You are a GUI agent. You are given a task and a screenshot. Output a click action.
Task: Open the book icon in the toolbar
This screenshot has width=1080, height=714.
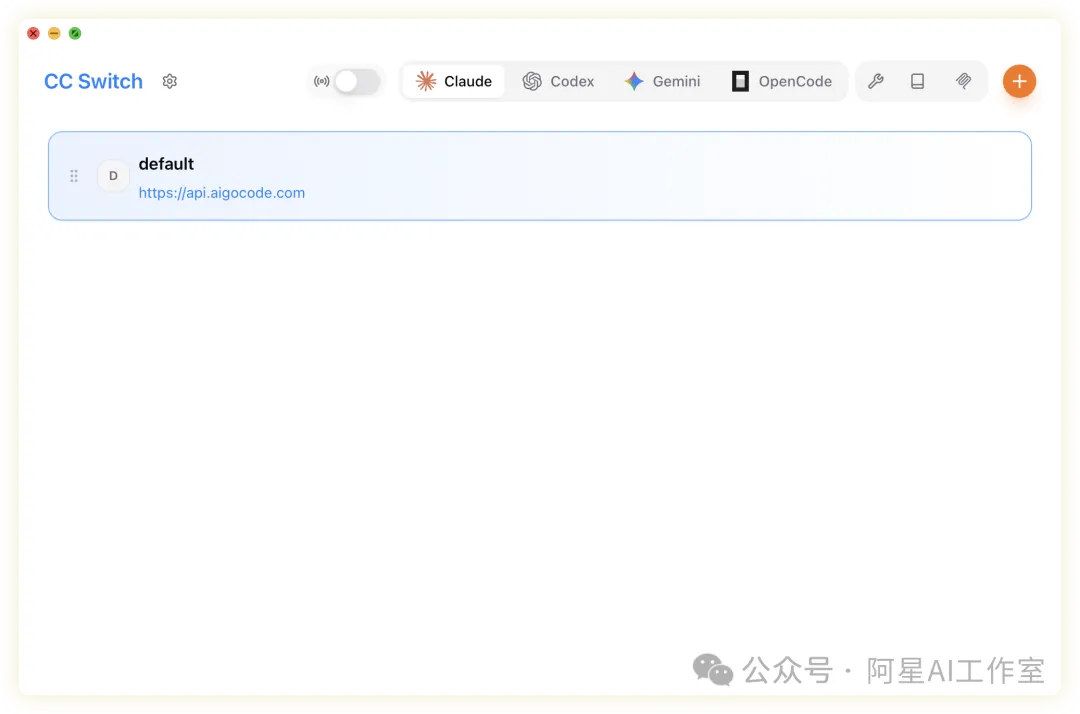pos(918,82)
